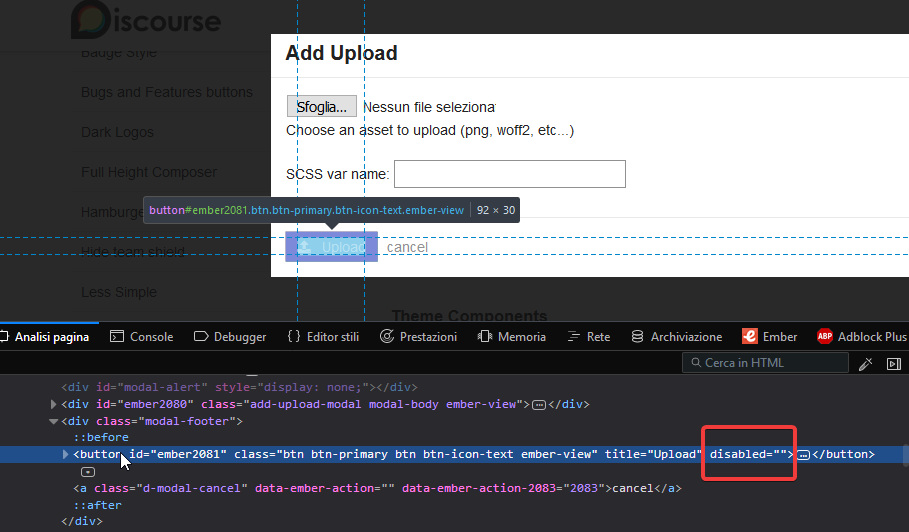Expand the ember2081 button node
The image size is (909, 532).
(66, 454)
